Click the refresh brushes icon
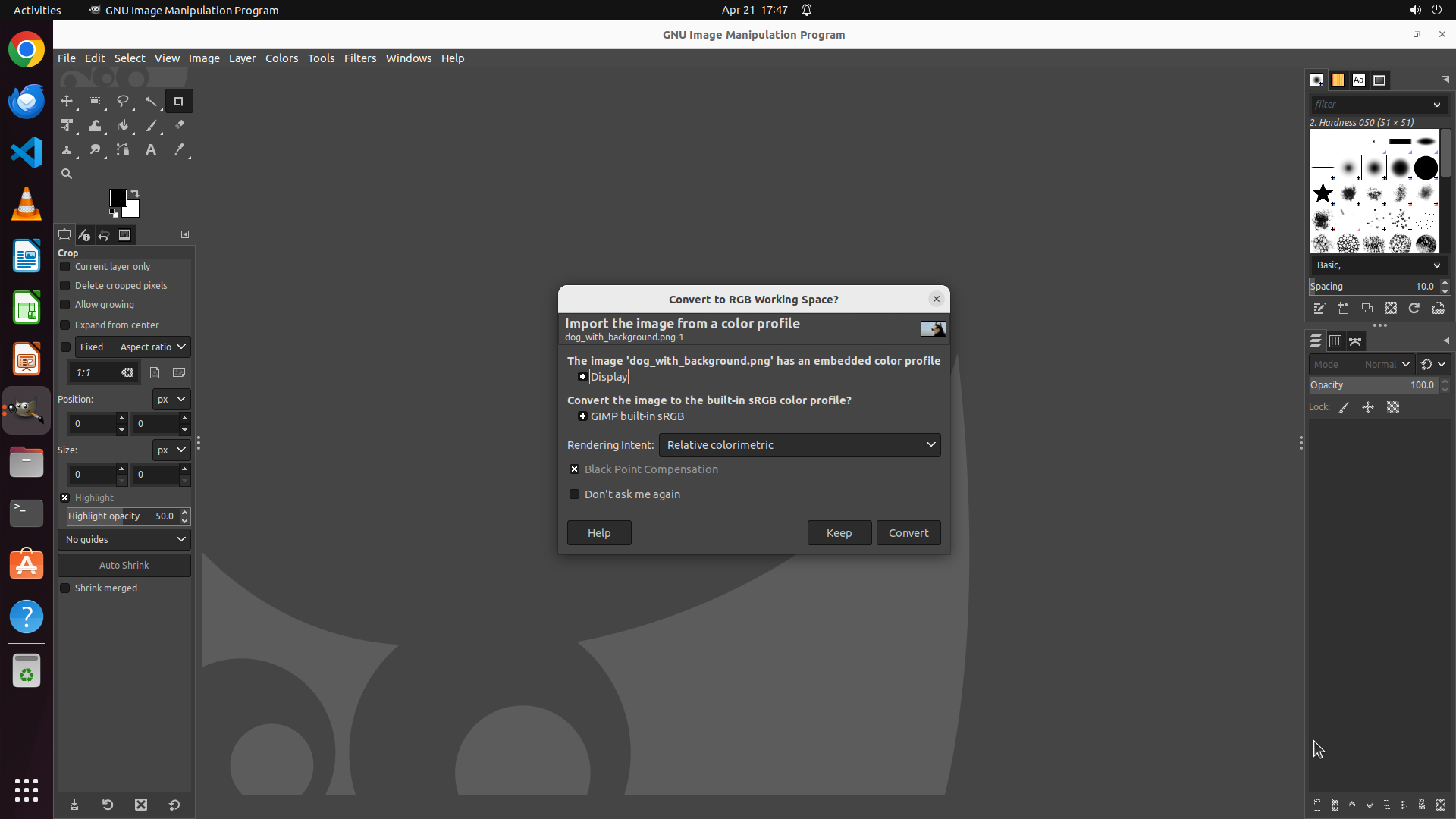 tap(1414, 308)
